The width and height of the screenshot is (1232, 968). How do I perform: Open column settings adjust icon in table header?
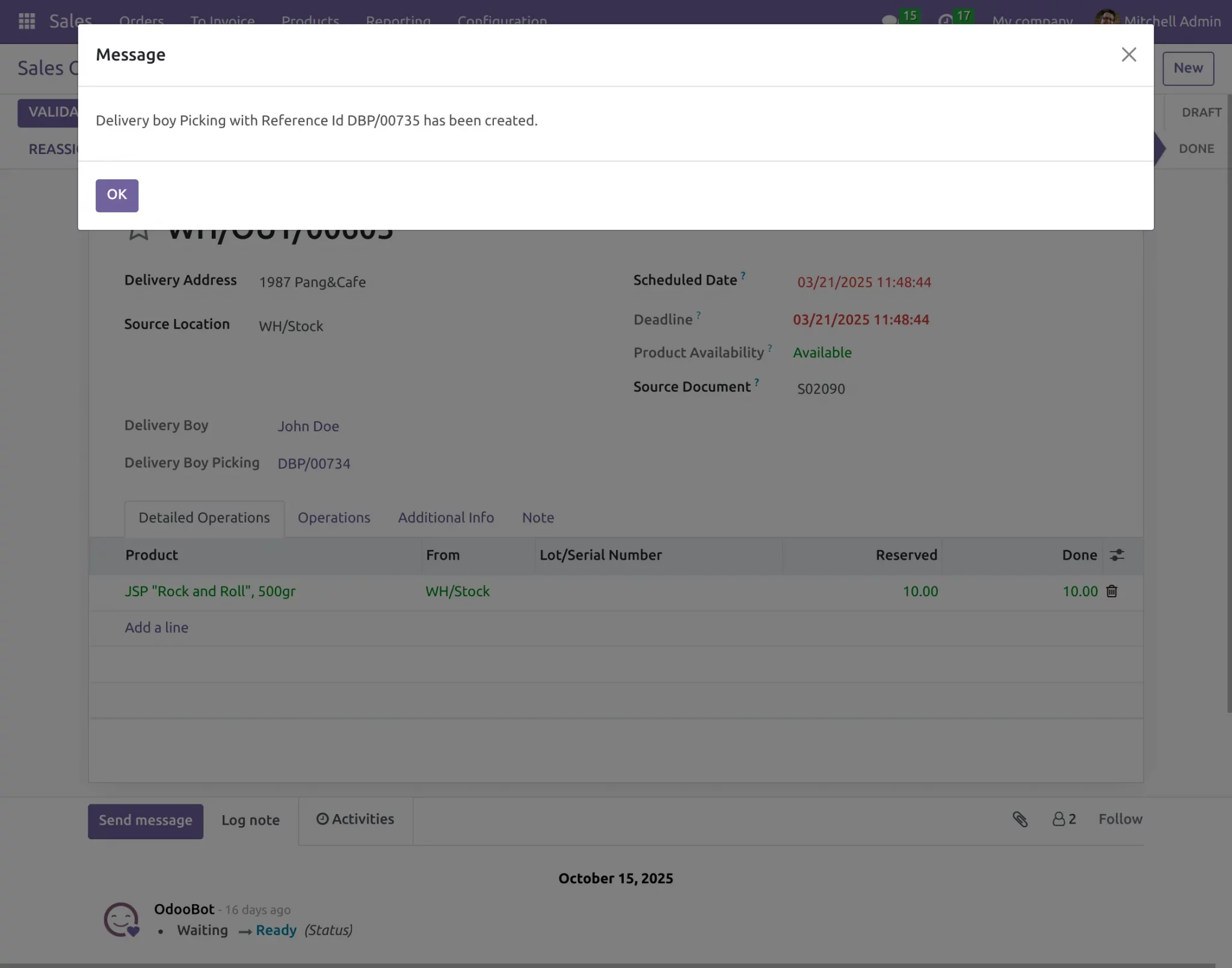click(1116, 555)
